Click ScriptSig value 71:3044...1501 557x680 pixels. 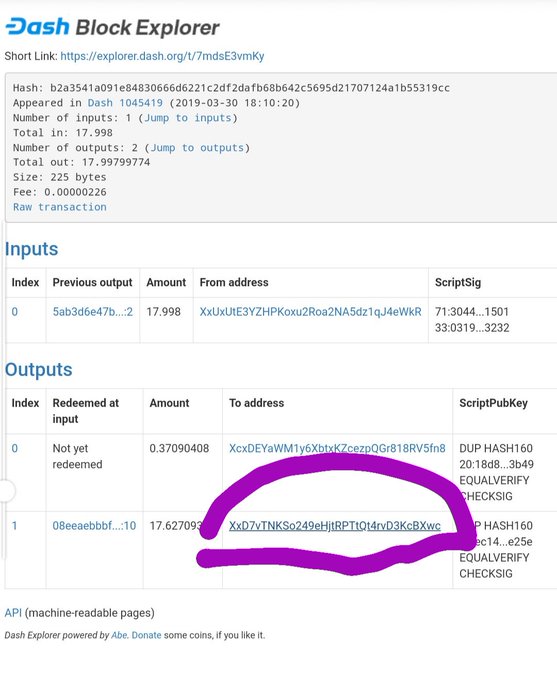pyautogui.click(x=472, y=312)
